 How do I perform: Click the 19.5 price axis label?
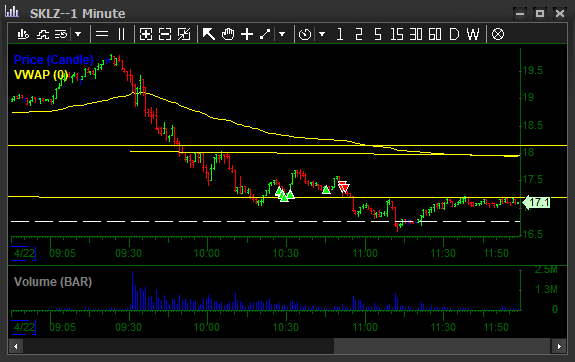(533, 70)
